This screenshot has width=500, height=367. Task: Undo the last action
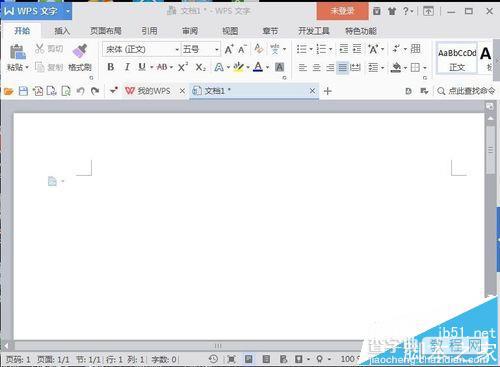coord(80,91)
